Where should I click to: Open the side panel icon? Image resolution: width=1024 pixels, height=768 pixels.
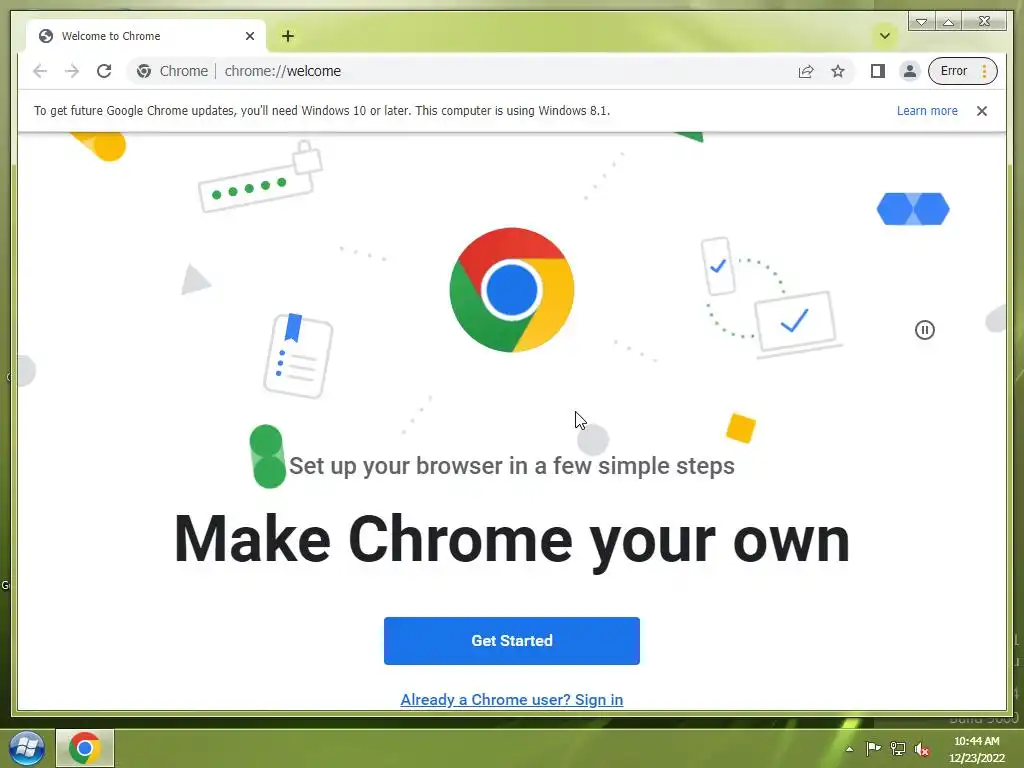(878, 71)
